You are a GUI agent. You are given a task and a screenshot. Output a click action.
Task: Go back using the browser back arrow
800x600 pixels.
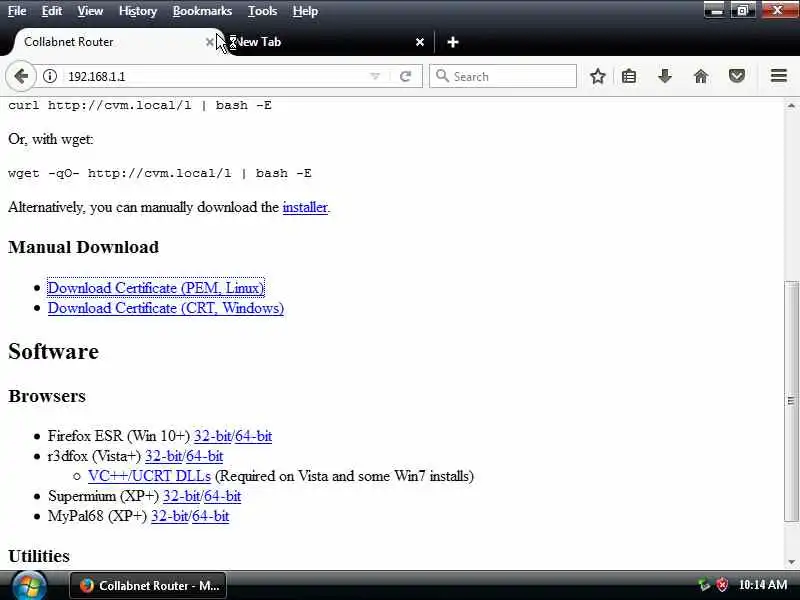coord(21,77)
